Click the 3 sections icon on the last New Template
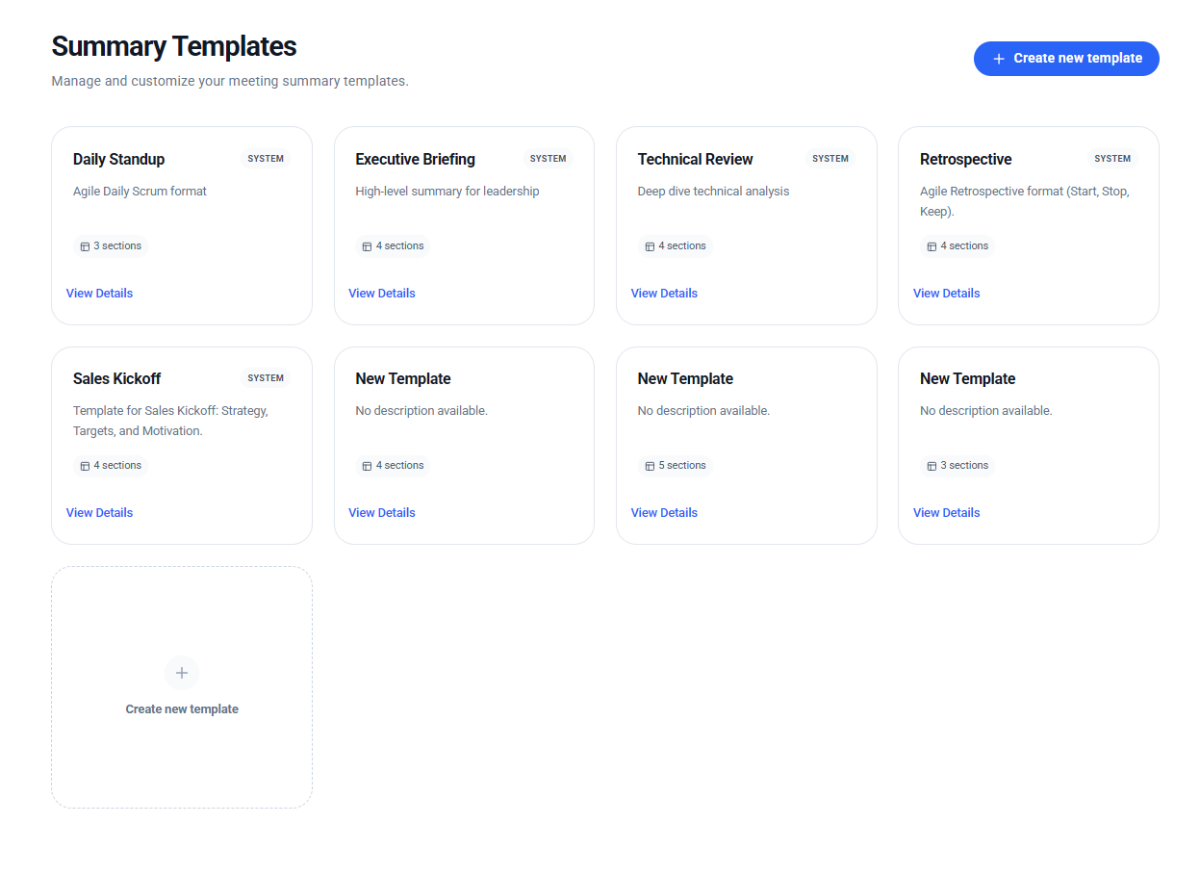Image resolution: width=1200 pixels, height=875 pixels. 931,465
